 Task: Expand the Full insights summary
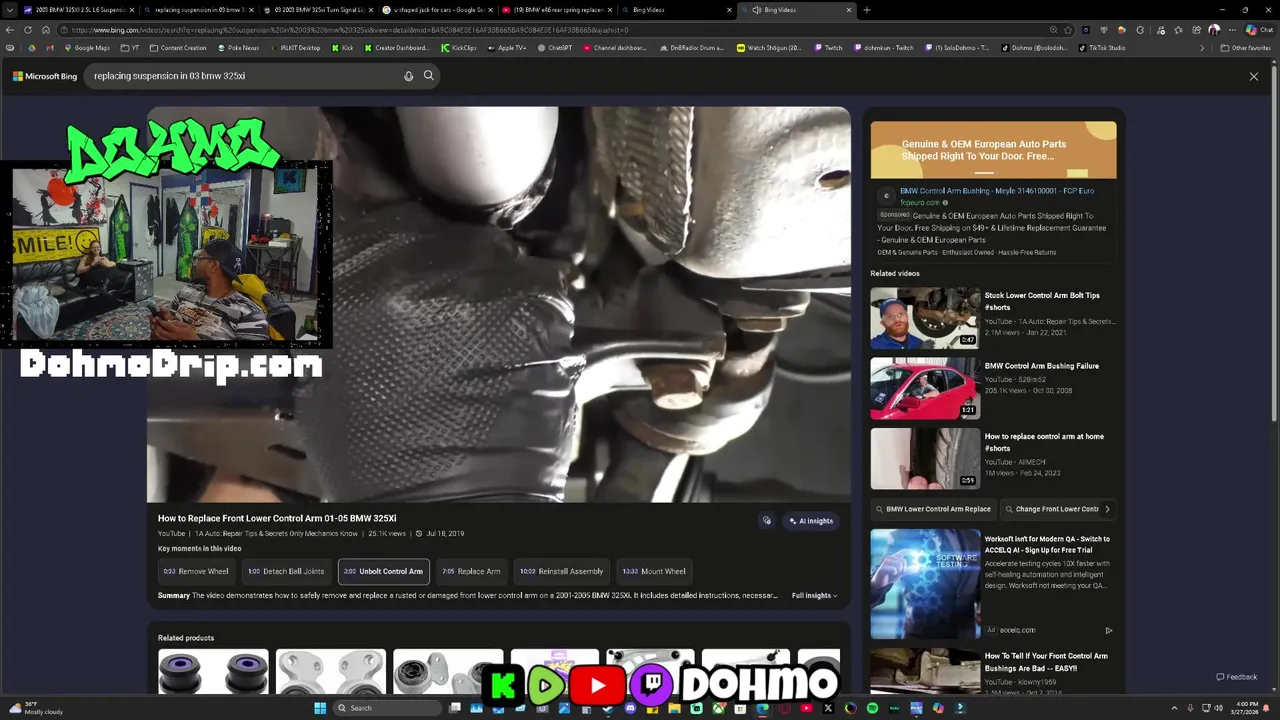(814, 596)
